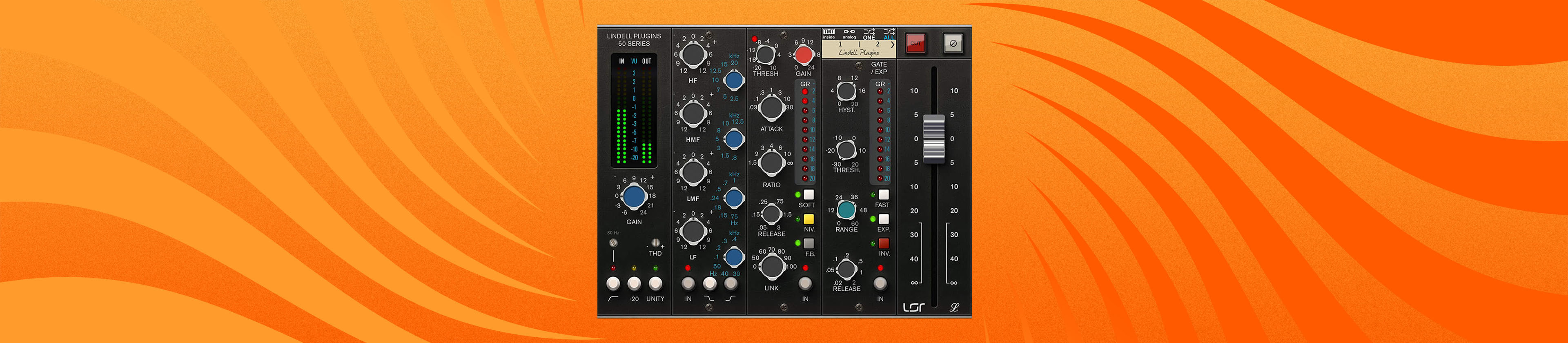The image size is (1568, 343).
Task: Click the 80 Hz high-pass filter screw
Action: click(613, 243)
